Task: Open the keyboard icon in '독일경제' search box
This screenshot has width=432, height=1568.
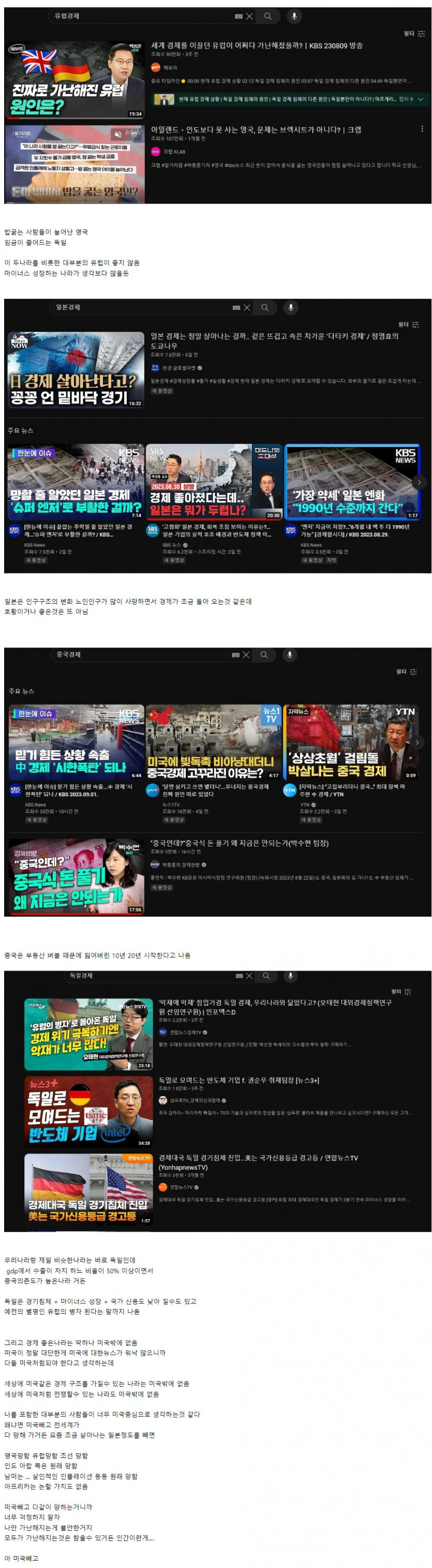Action: coord(239,976)
